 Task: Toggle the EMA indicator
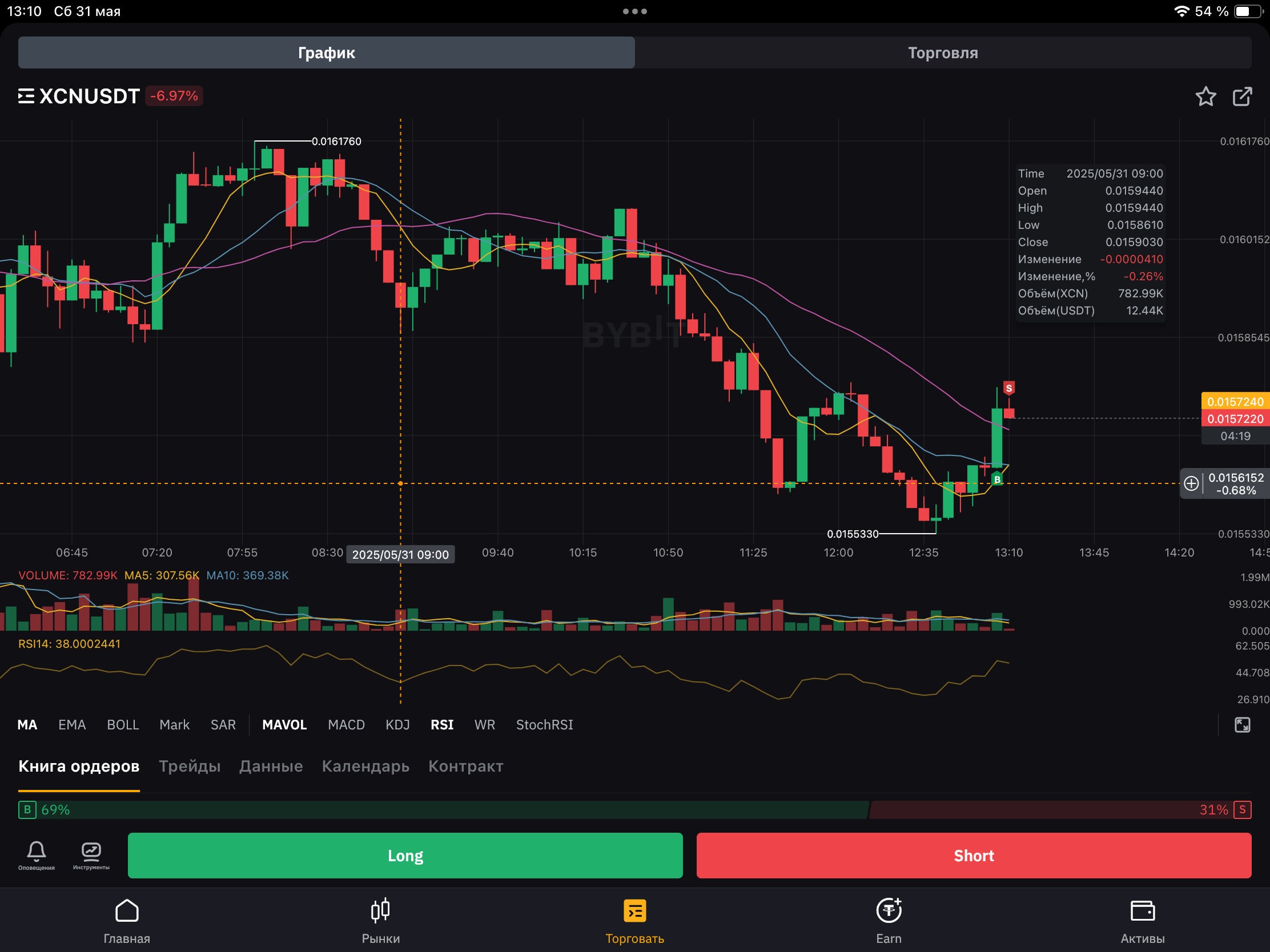72,725
